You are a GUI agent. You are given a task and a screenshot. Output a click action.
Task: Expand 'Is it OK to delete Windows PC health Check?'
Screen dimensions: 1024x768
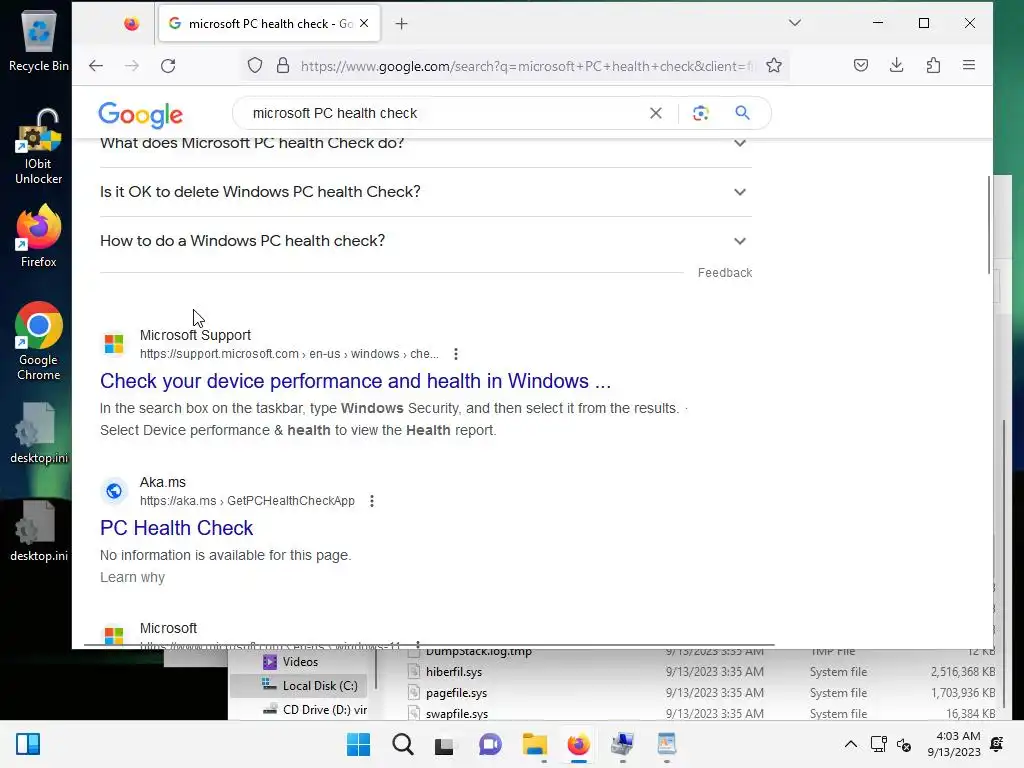pos(425,192)
